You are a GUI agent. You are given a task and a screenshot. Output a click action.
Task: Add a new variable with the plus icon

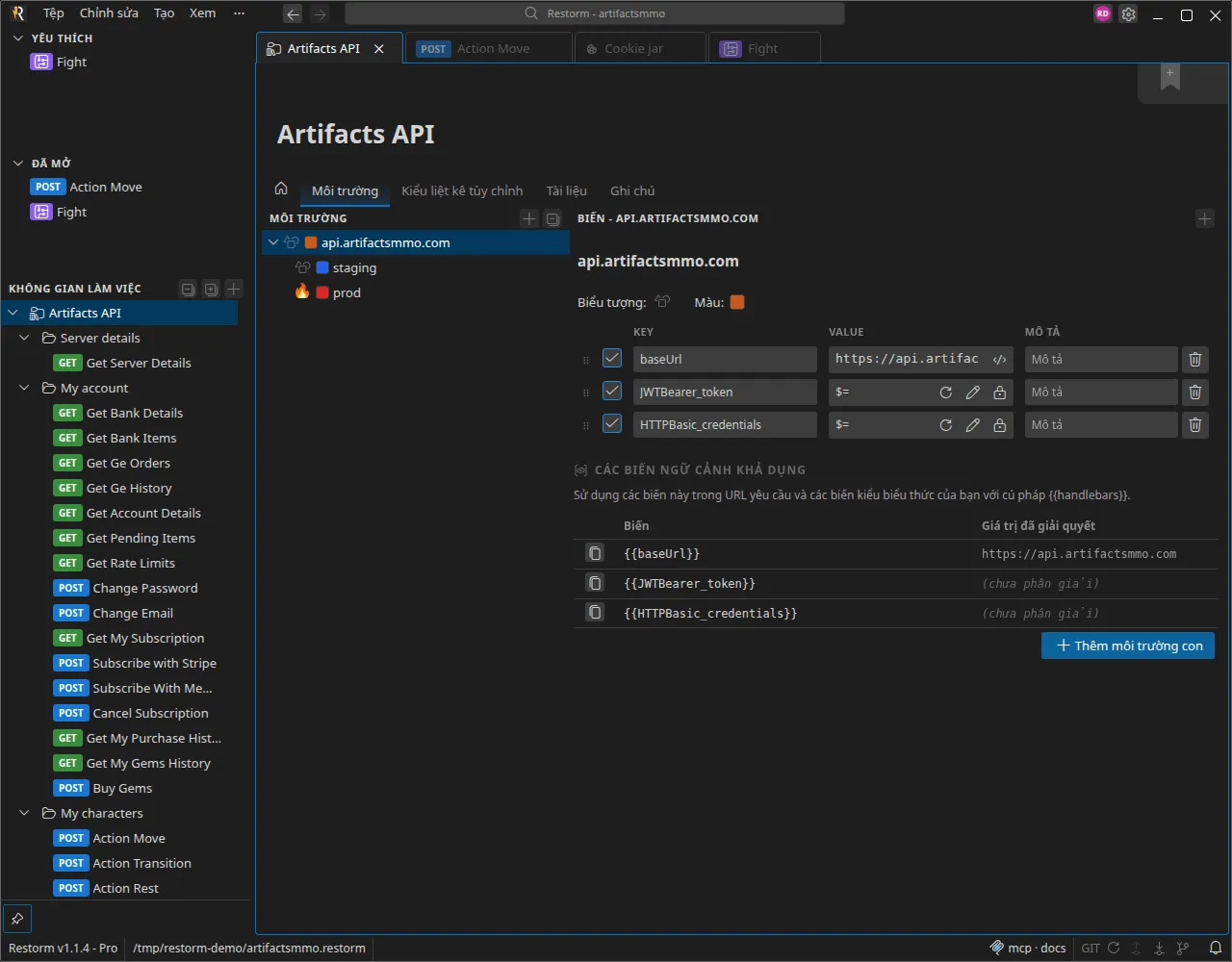click(1205, 218)
